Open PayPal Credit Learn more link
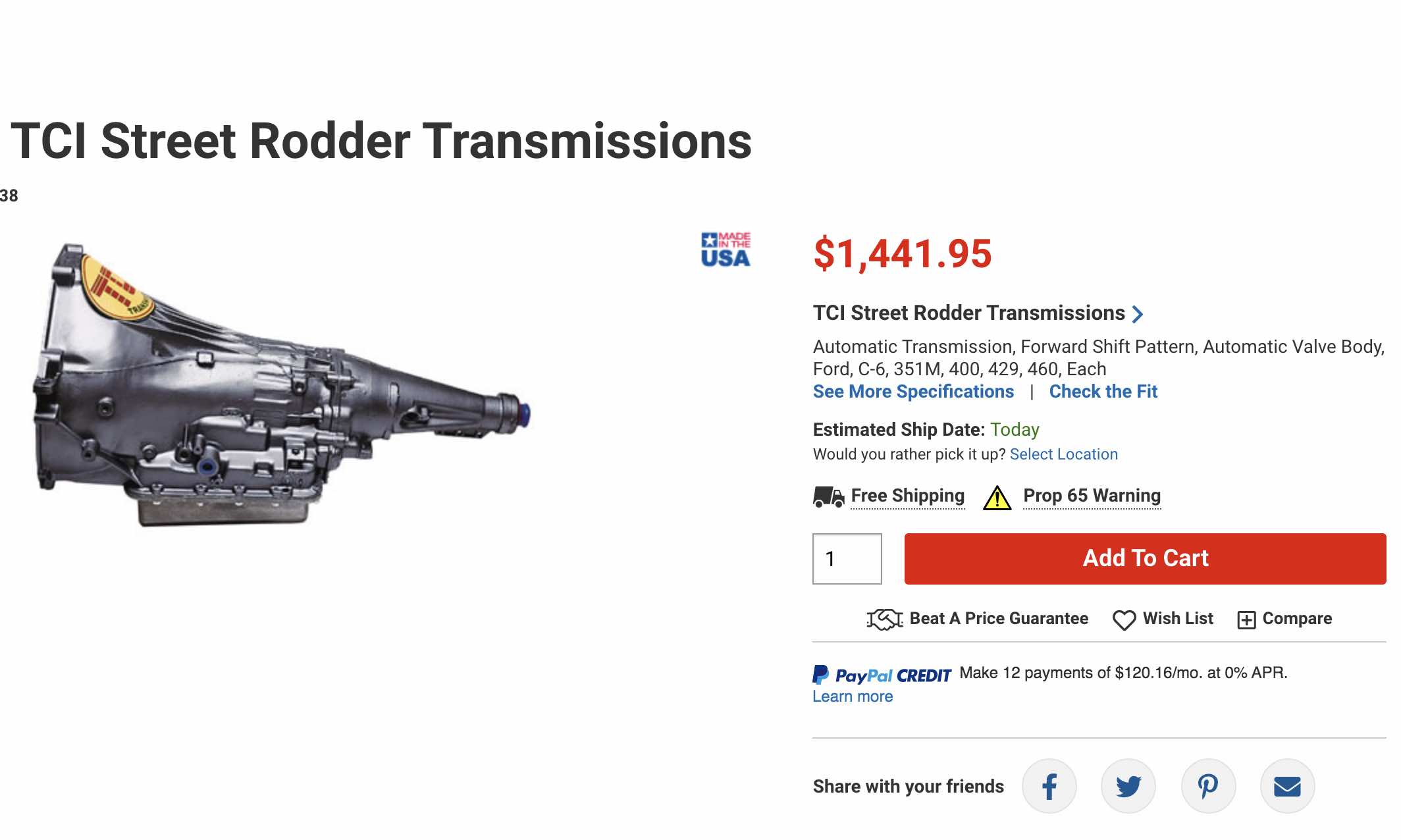The height and width of the screenshot is (840, 1401). tap(853, 696)
